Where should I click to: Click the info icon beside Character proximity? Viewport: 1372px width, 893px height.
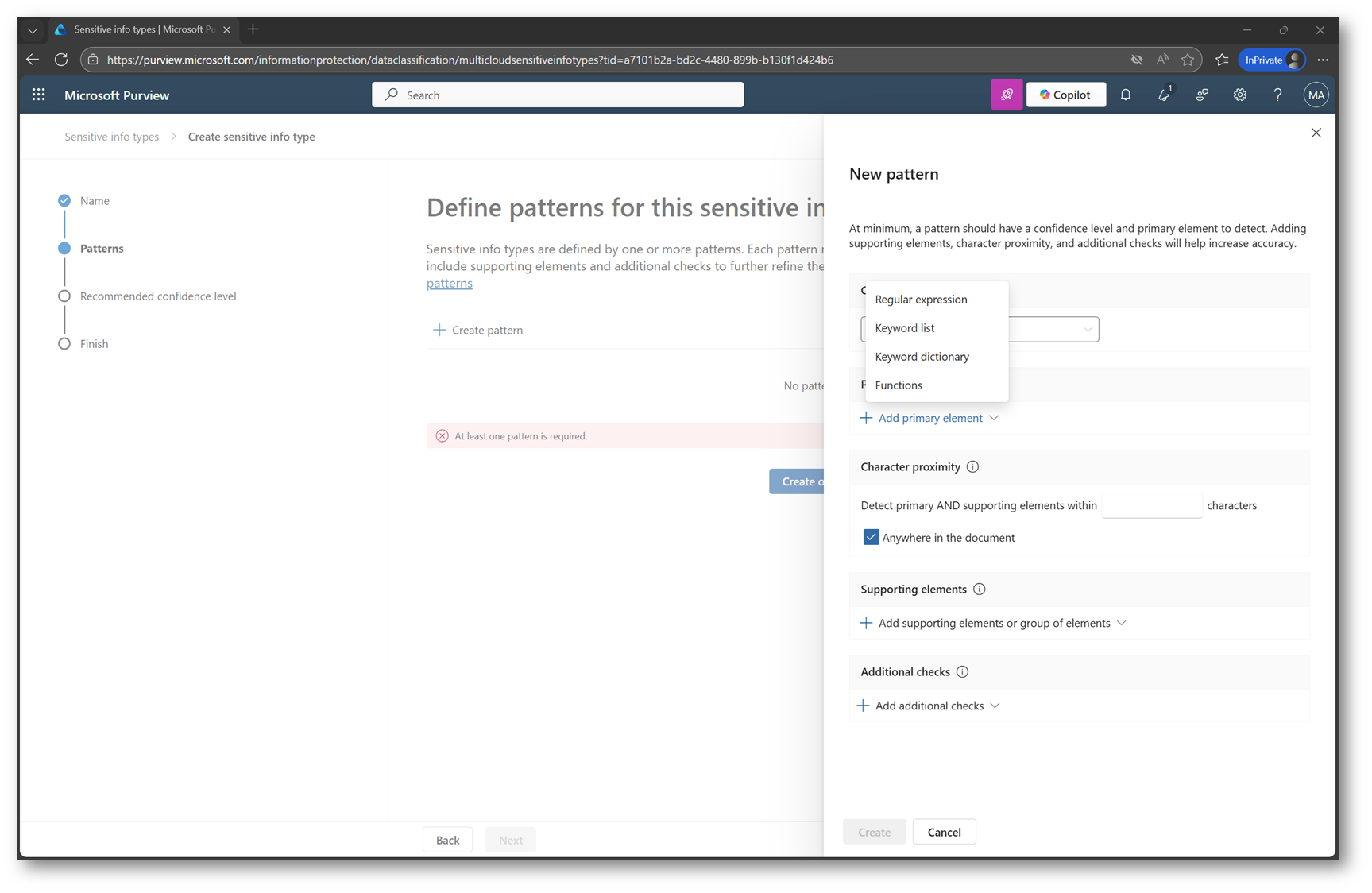click(x=972, y=467)
